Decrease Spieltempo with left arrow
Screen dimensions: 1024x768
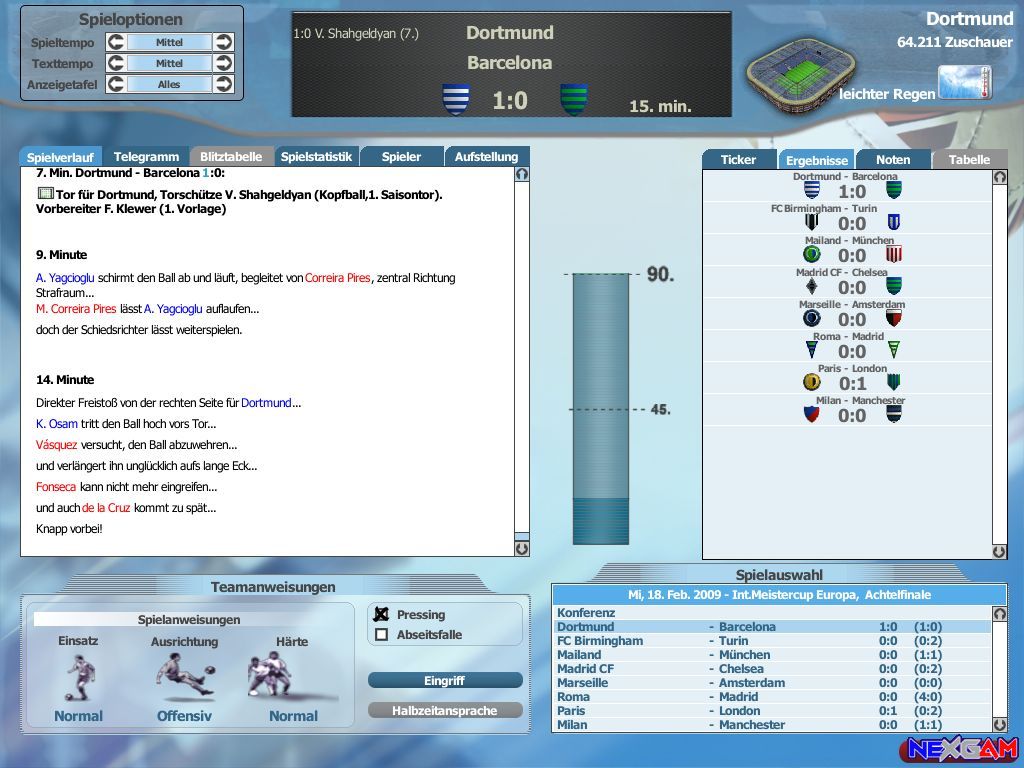pos(116,42)
